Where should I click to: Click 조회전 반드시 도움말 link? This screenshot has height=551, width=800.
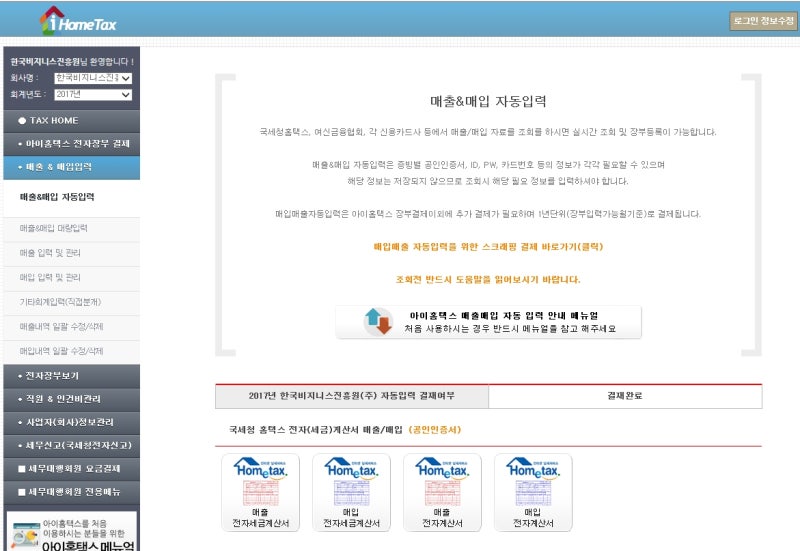coord(488,280)
